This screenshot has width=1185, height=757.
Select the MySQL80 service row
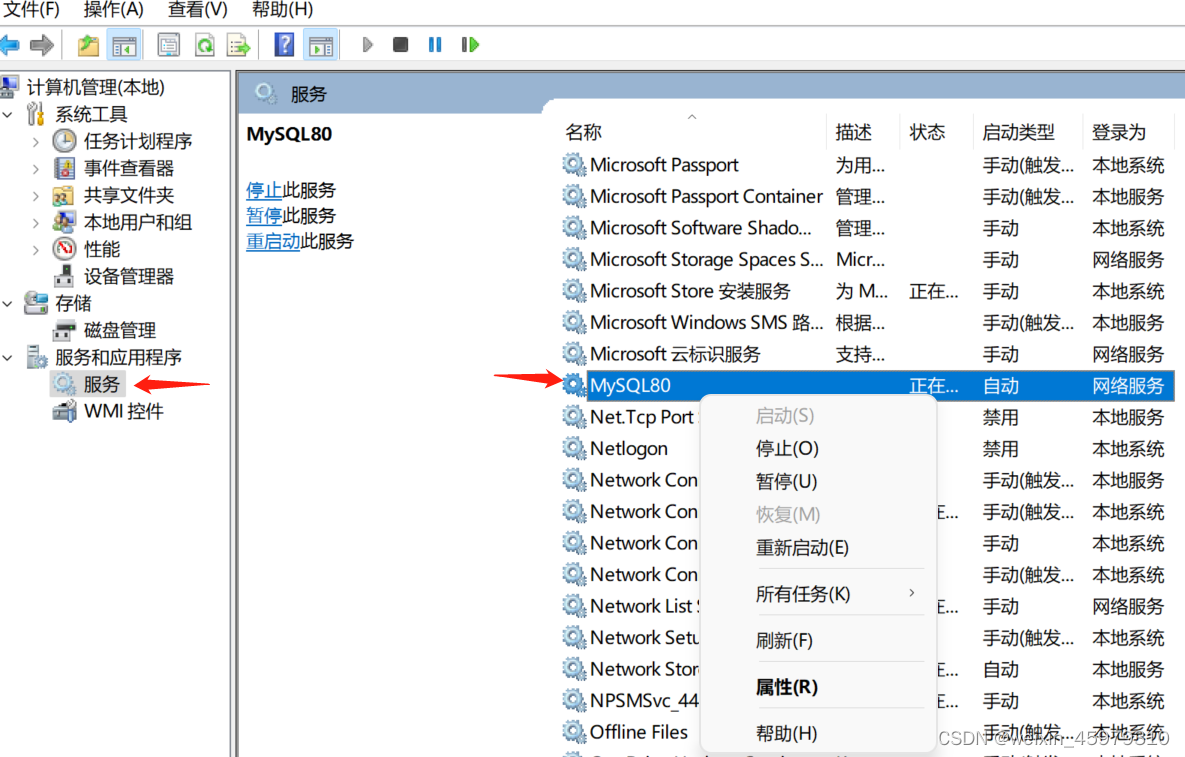click(x=868, y=385)
